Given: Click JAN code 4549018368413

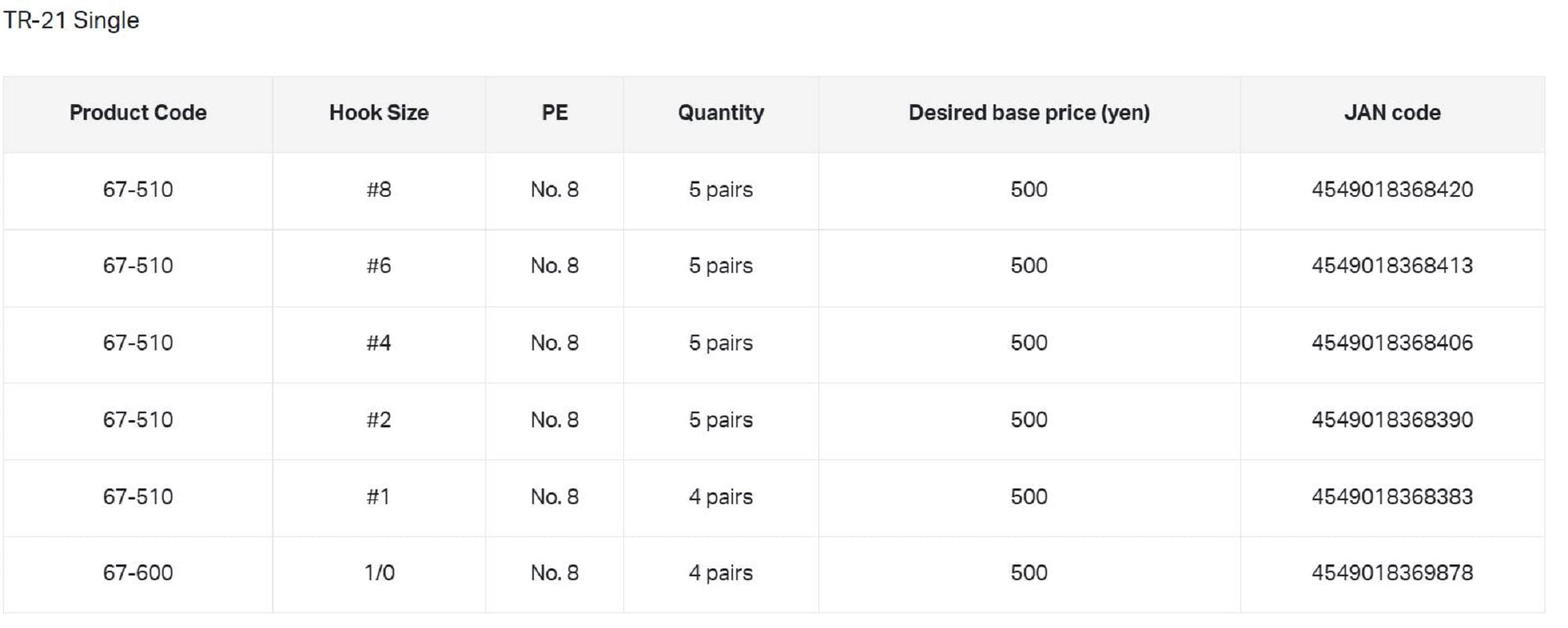Looking at the screenshot, I should [x=1392, y=266].
